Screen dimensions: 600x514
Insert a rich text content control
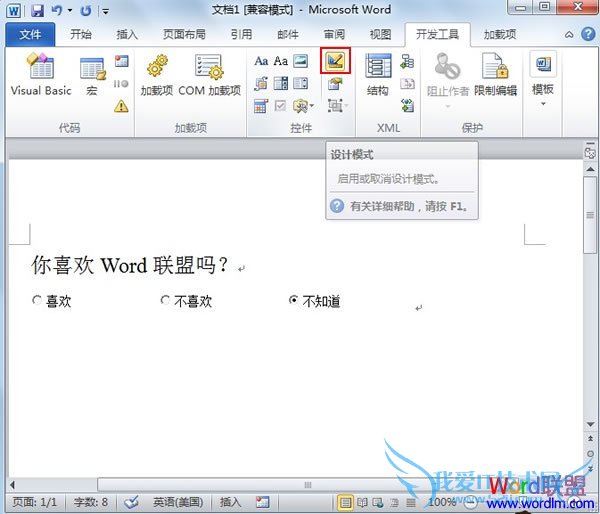261,61
